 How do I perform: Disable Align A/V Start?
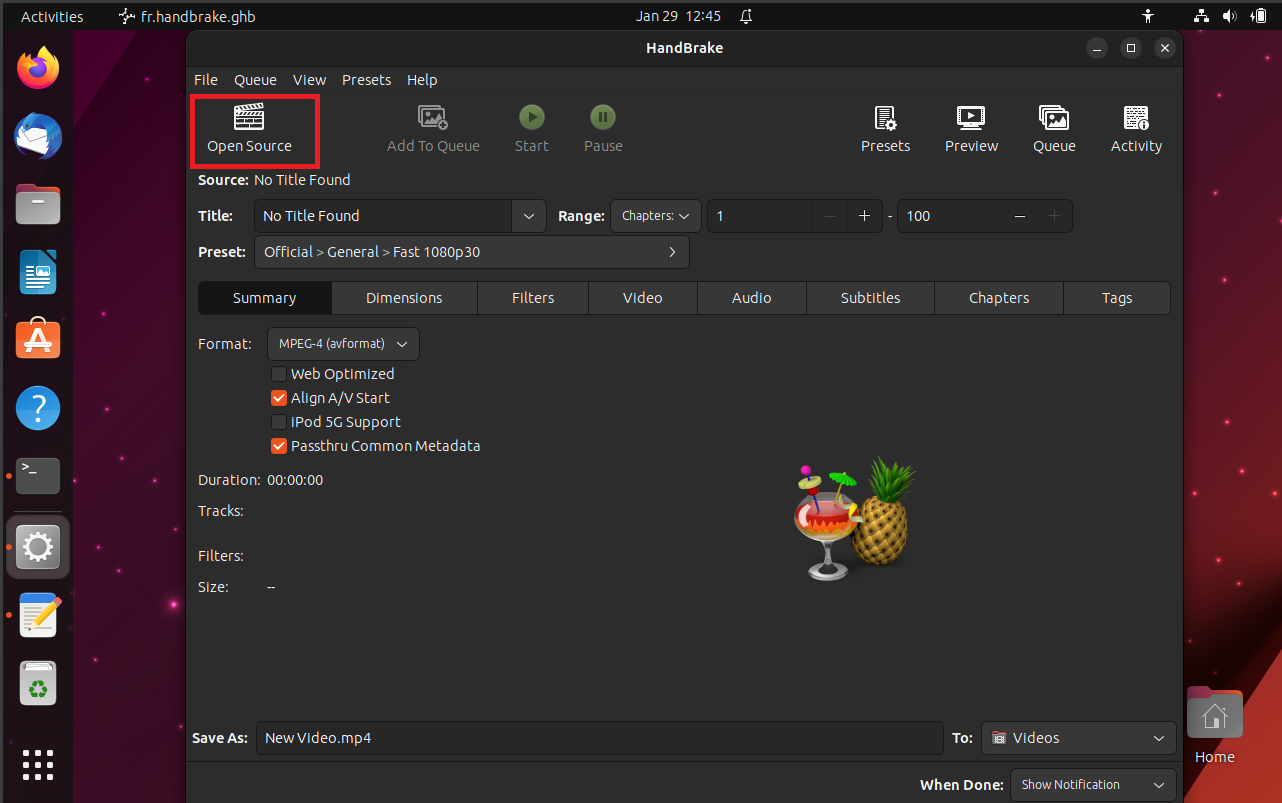coord(278,397)
